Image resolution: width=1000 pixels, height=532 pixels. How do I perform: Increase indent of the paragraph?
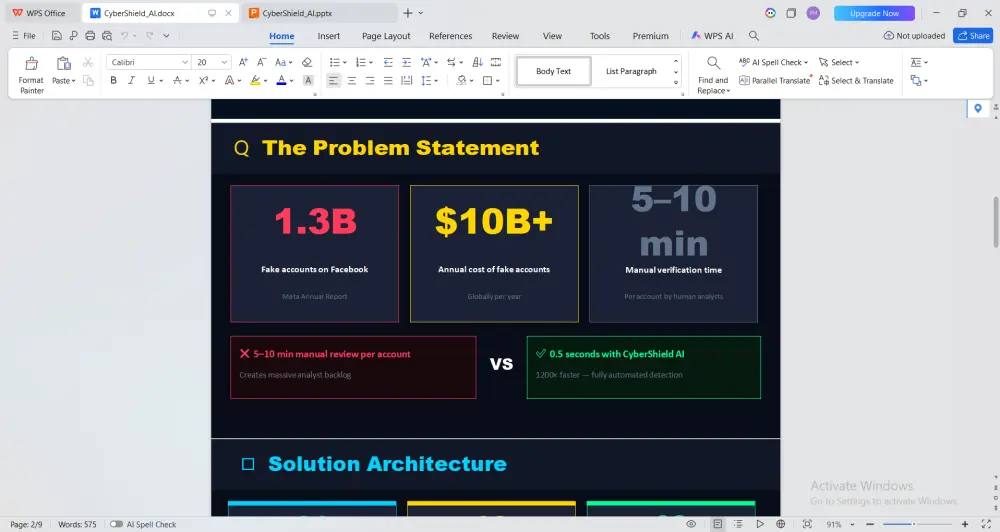tap(406, 62)
